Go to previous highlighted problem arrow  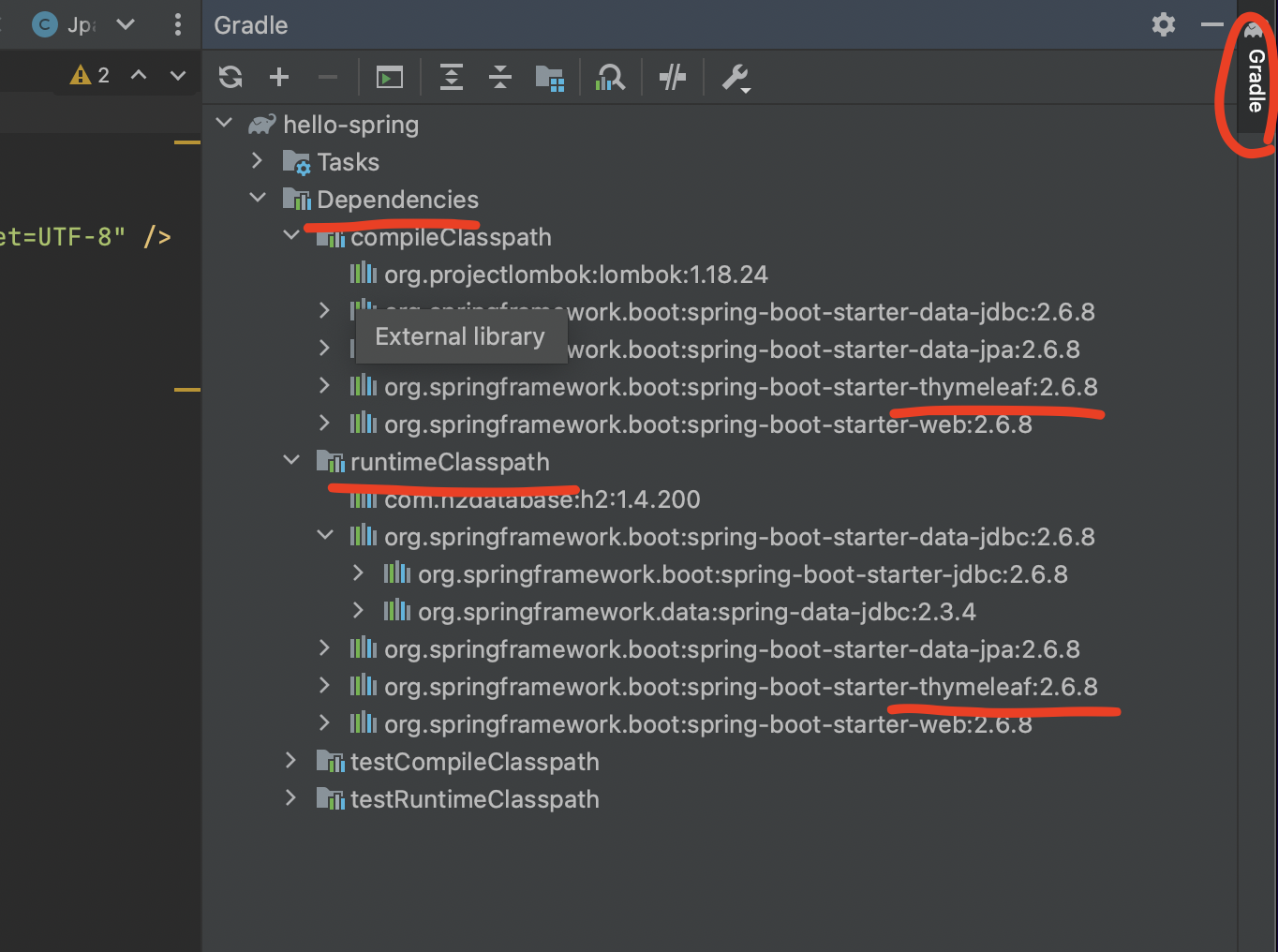point(139,75)
